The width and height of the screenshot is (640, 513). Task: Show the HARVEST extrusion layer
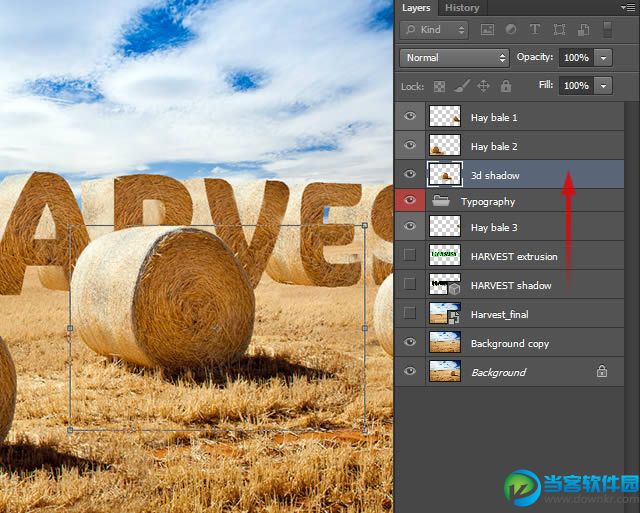410,255
